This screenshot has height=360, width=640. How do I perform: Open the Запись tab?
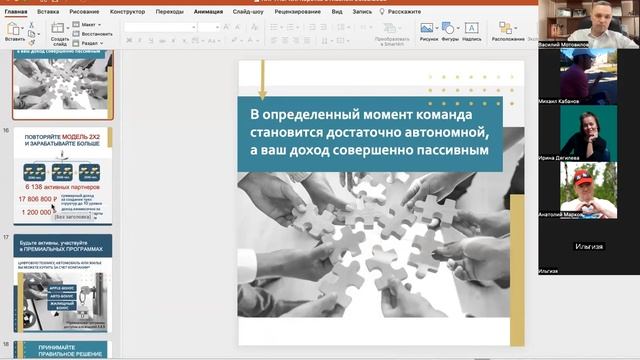click(x=362, y=11)
